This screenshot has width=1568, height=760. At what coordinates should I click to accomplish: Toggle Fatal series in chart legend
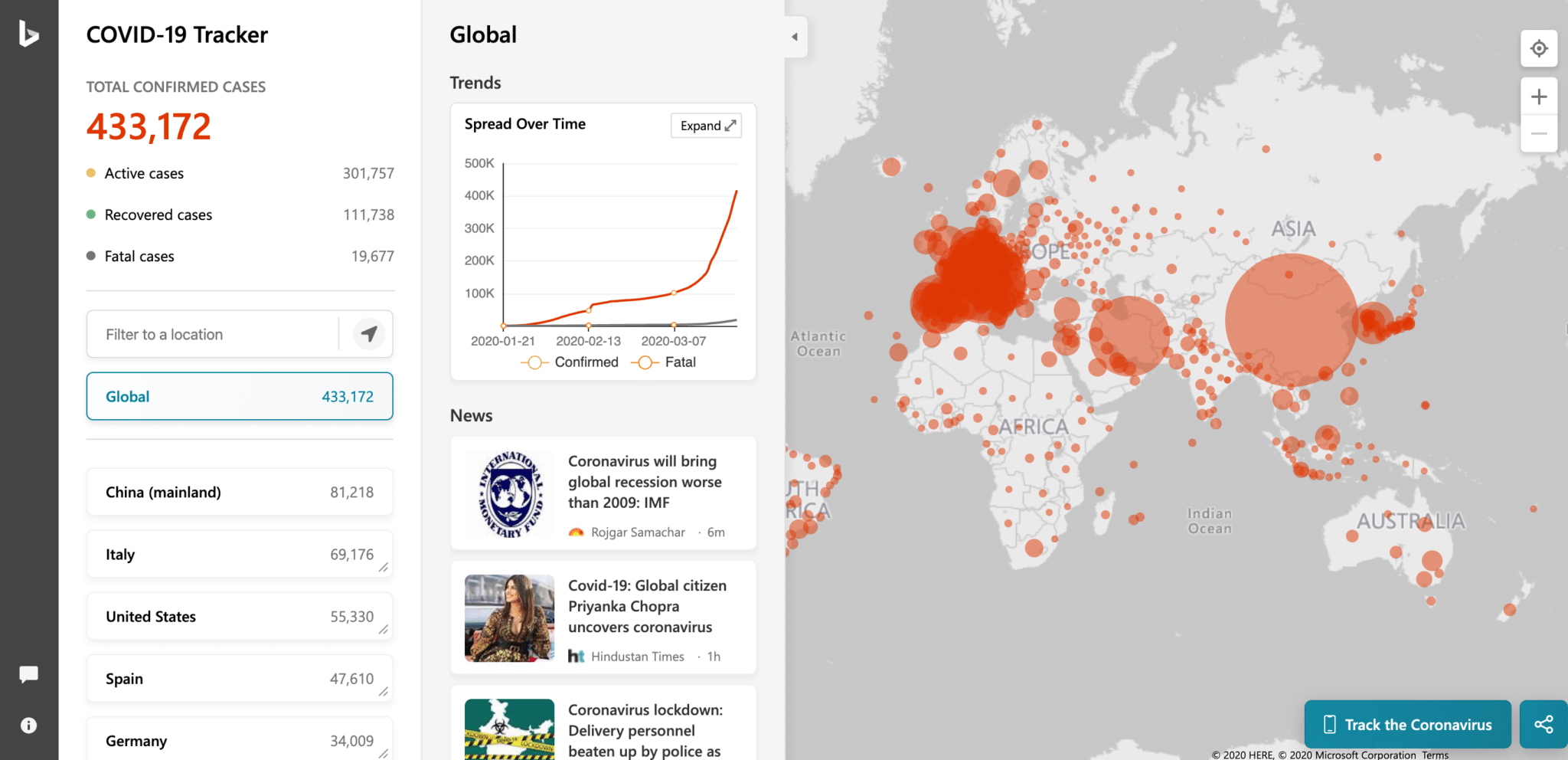[664, 362]
